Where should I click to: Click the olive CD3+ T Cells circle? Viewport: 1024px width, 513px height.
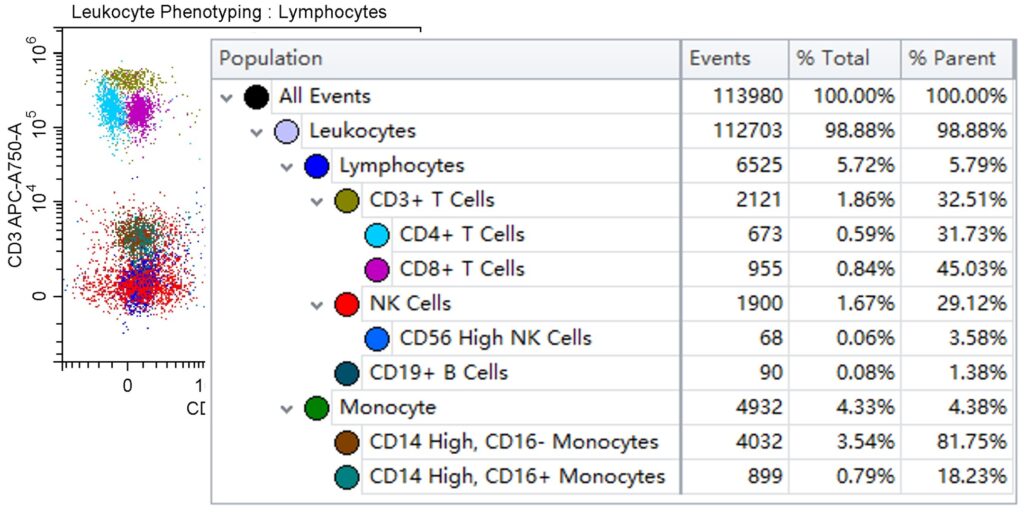click(x=348, y=201)
